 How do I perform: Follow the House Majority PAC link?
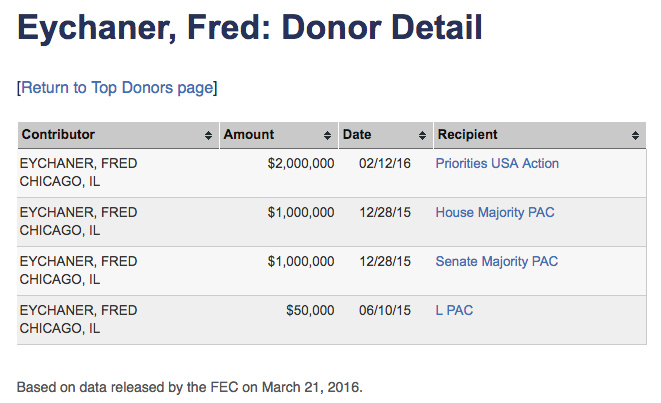494,212
